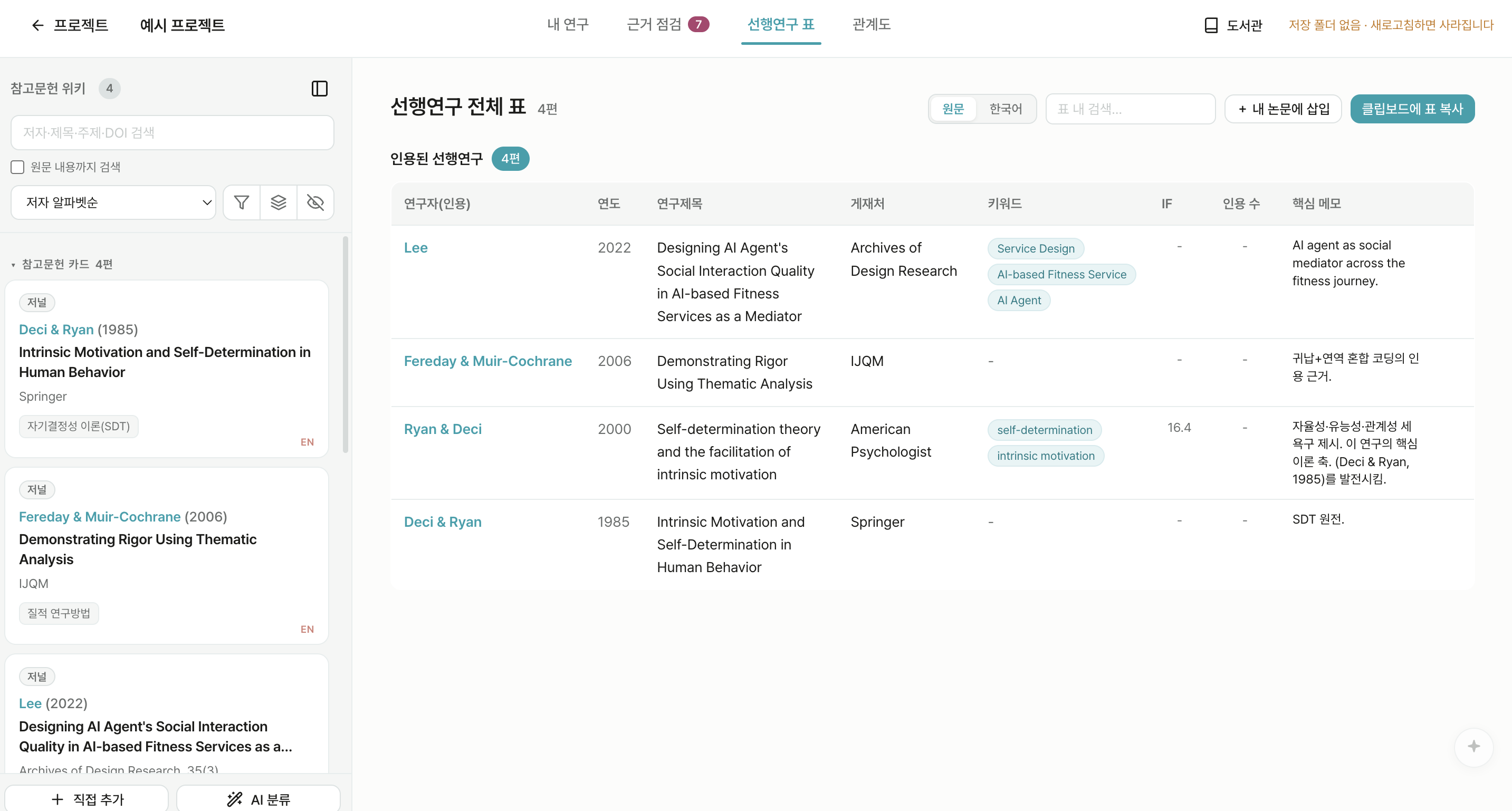Click the layers stack grouping icon
Screen dimensions: 1512x811
(x=278, y=202)
